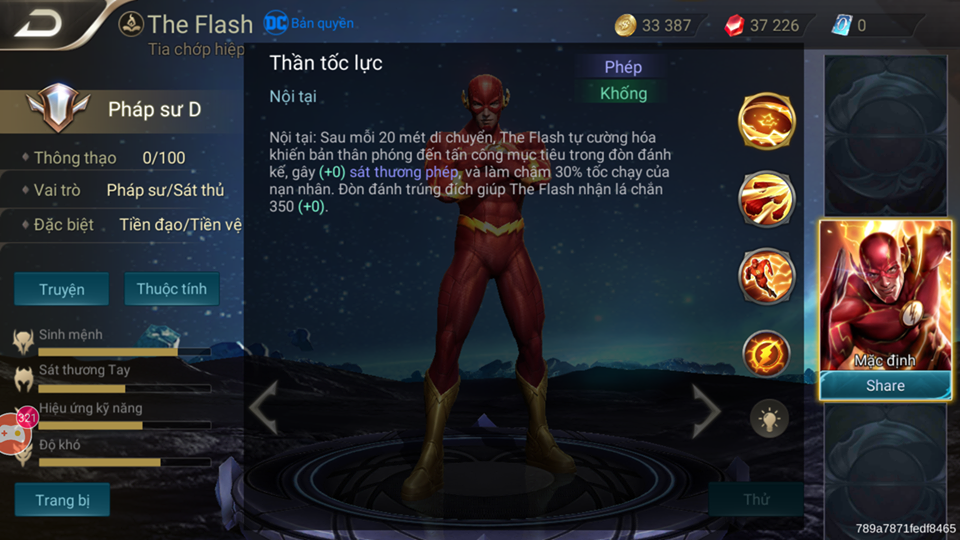Tap the blue voucher ticket icon
The height and width of the screenshot is (540, 960).
click(841, 25)
